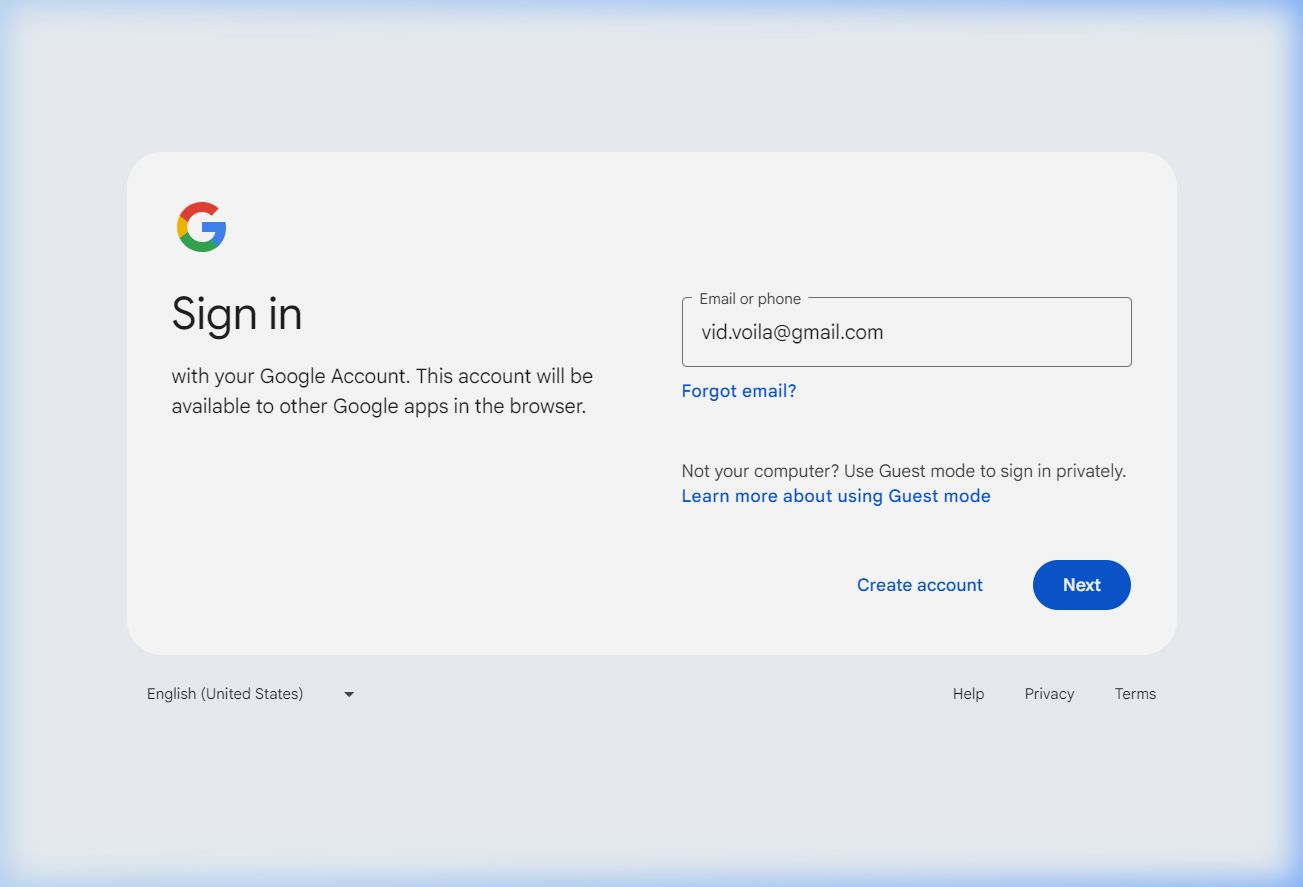Click the "Sign in" heading
This screenshot has height=887, width=1303.
click(236, 314)
